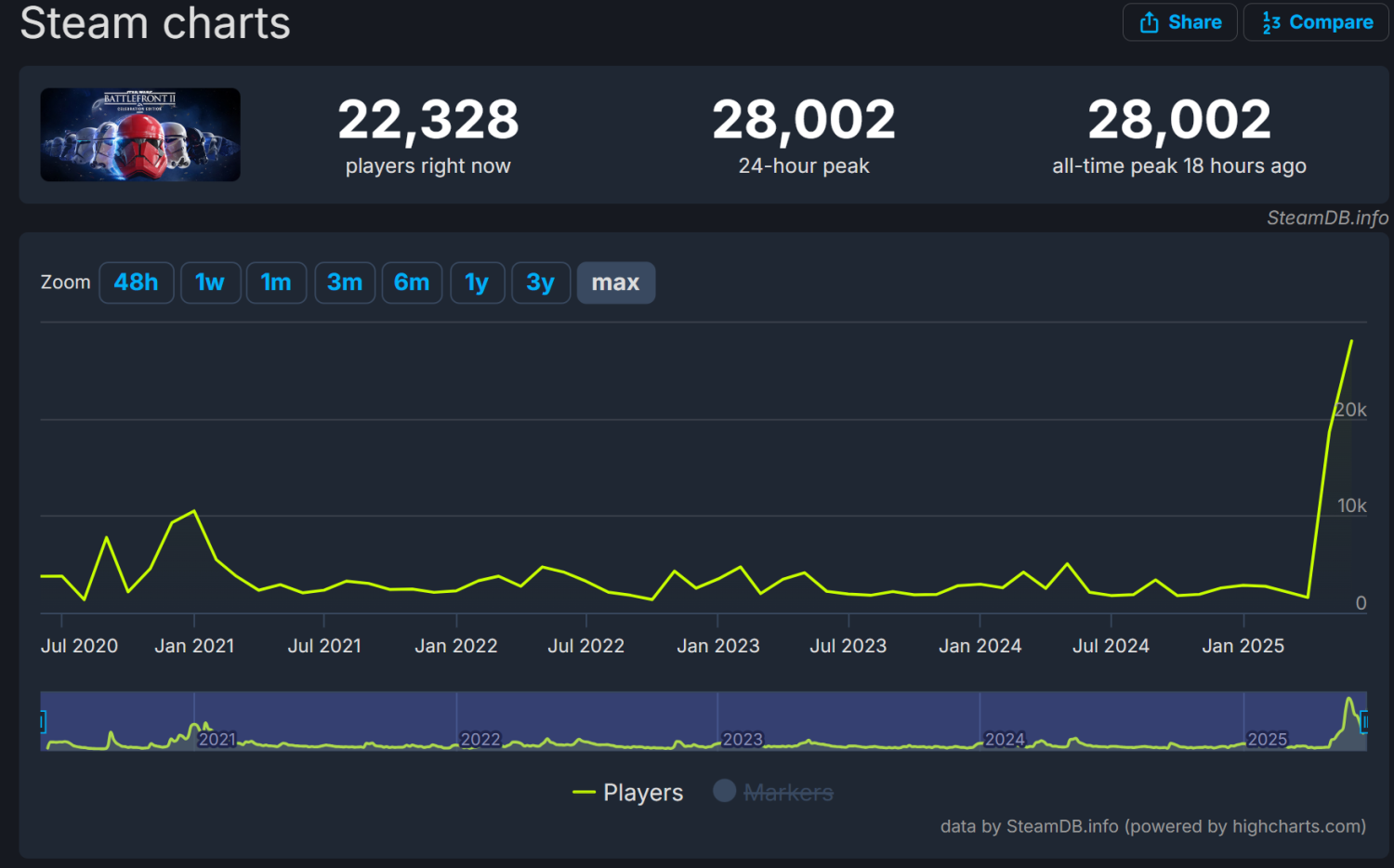
Task: Enable the Markers series in legend
Action: 773,792
